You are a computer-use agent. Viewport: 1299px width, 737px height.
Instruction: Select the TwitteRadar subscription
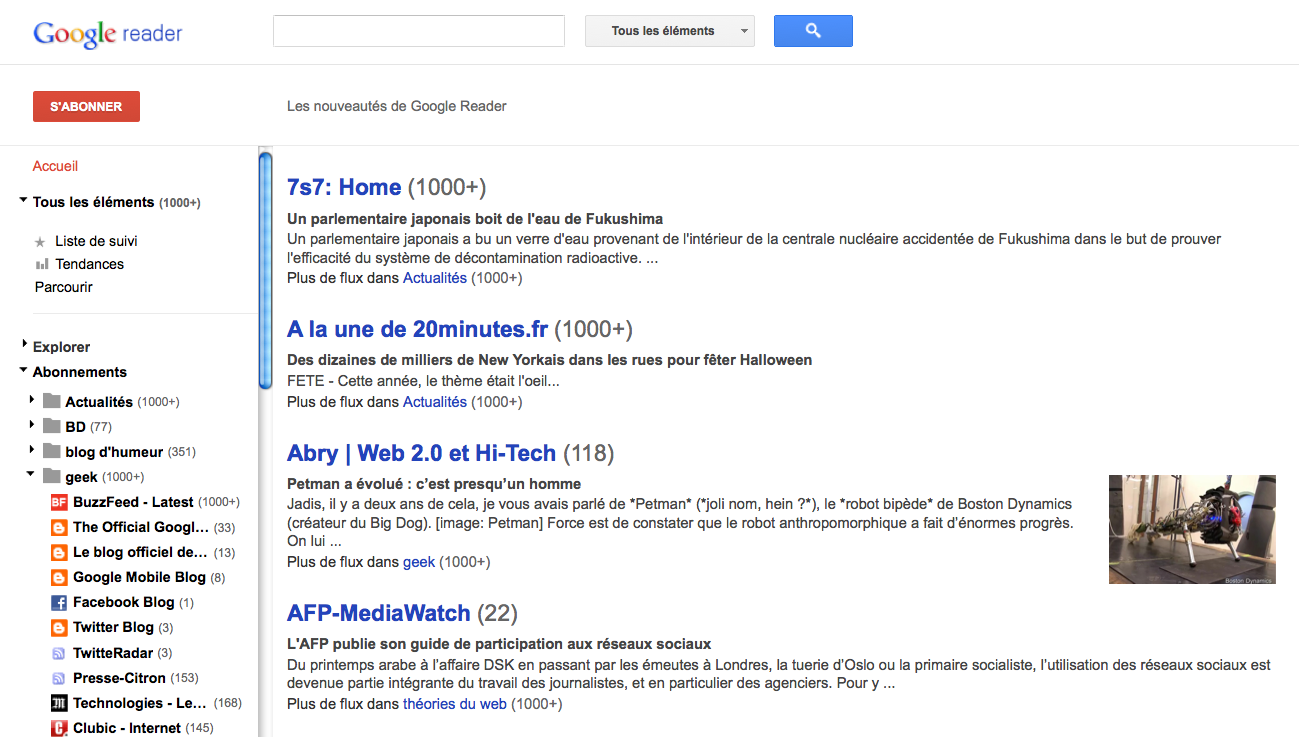113,653
